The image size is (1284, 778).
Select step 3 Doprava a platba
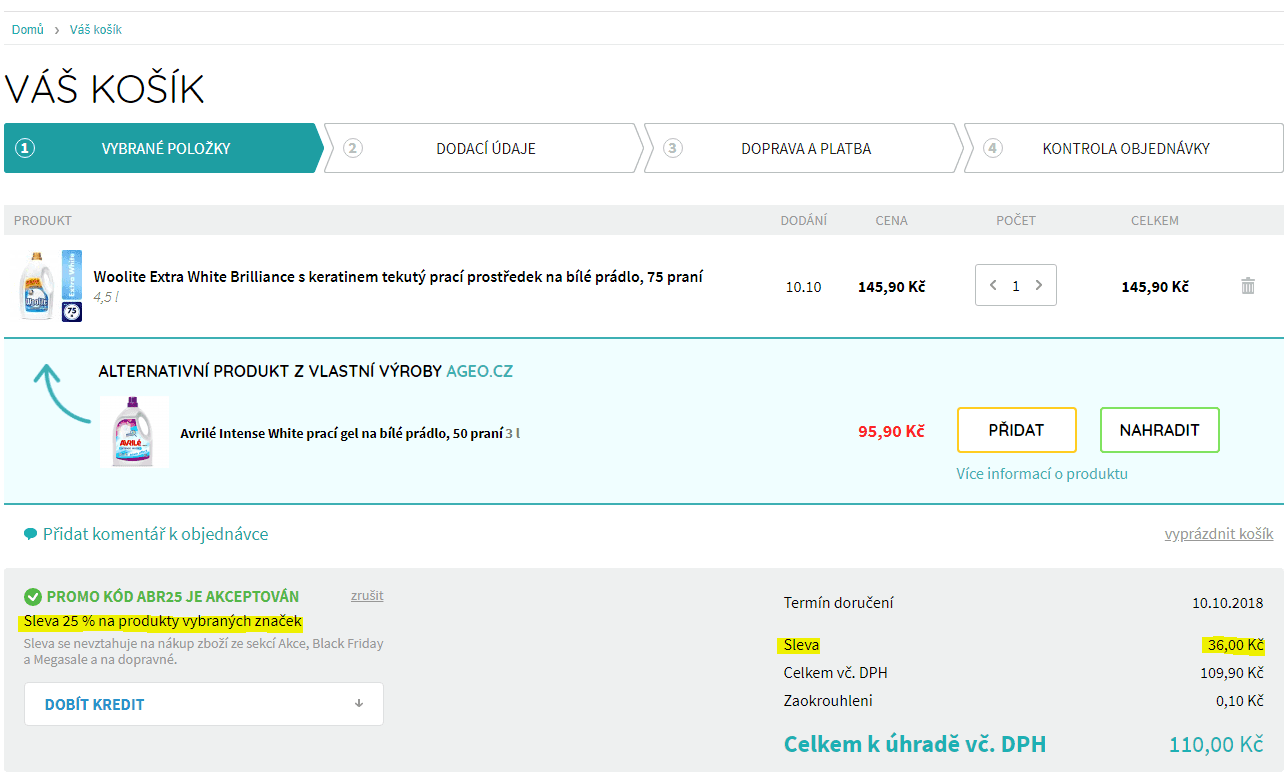(x=804, y=148)
